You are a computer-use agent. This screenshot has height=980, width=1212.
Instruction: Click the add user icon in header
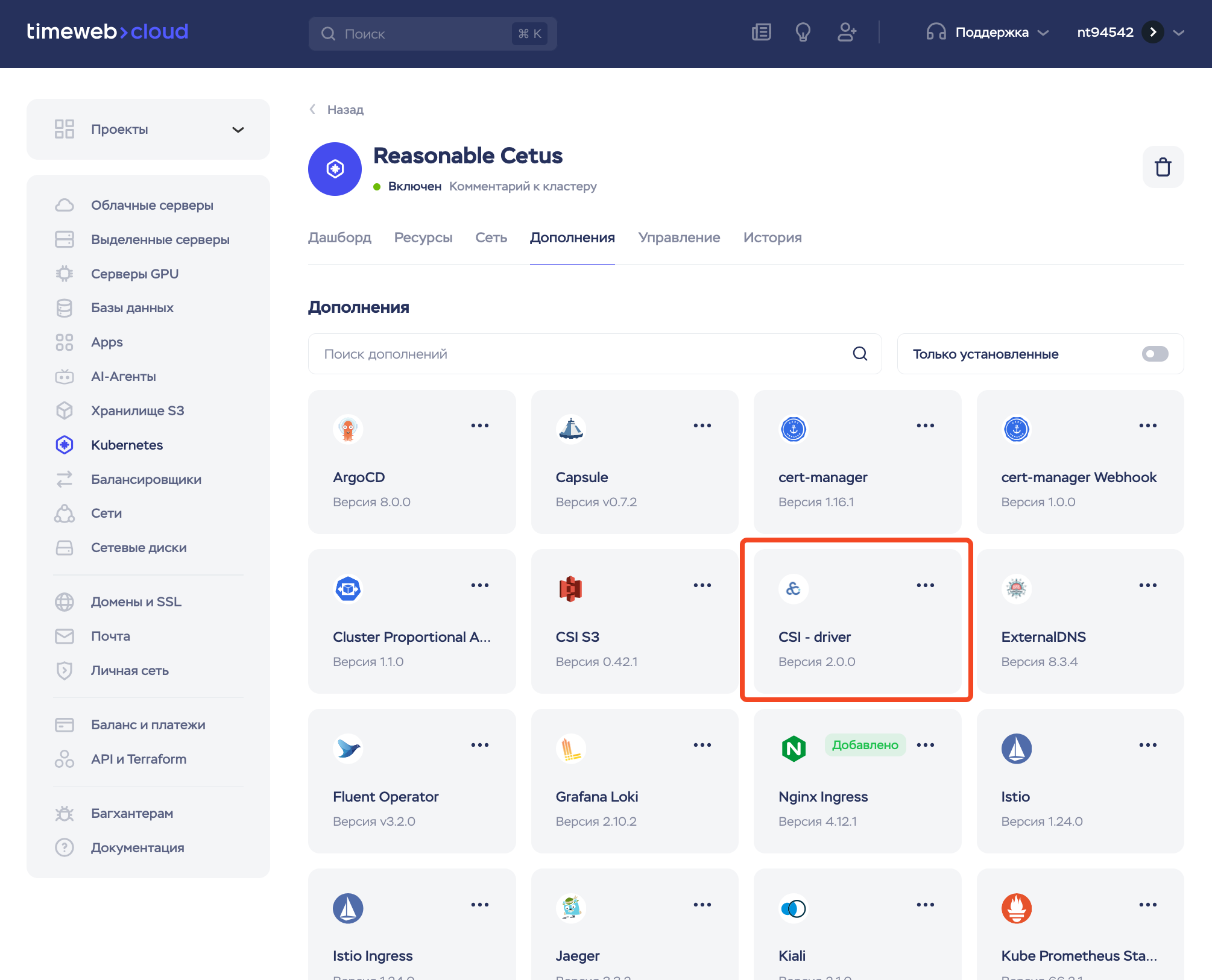[847, 32]
